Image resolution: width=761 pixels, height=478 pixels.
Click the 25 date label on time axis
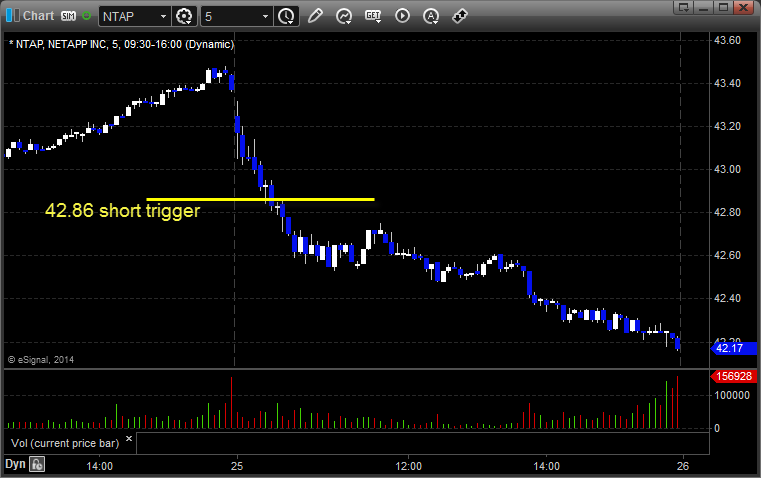coord(237,466)
